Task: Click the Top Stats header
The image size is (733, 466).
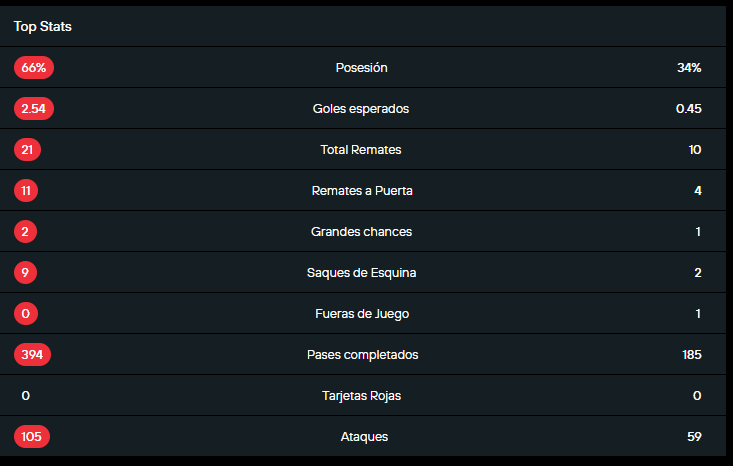Action: (43, 27)
